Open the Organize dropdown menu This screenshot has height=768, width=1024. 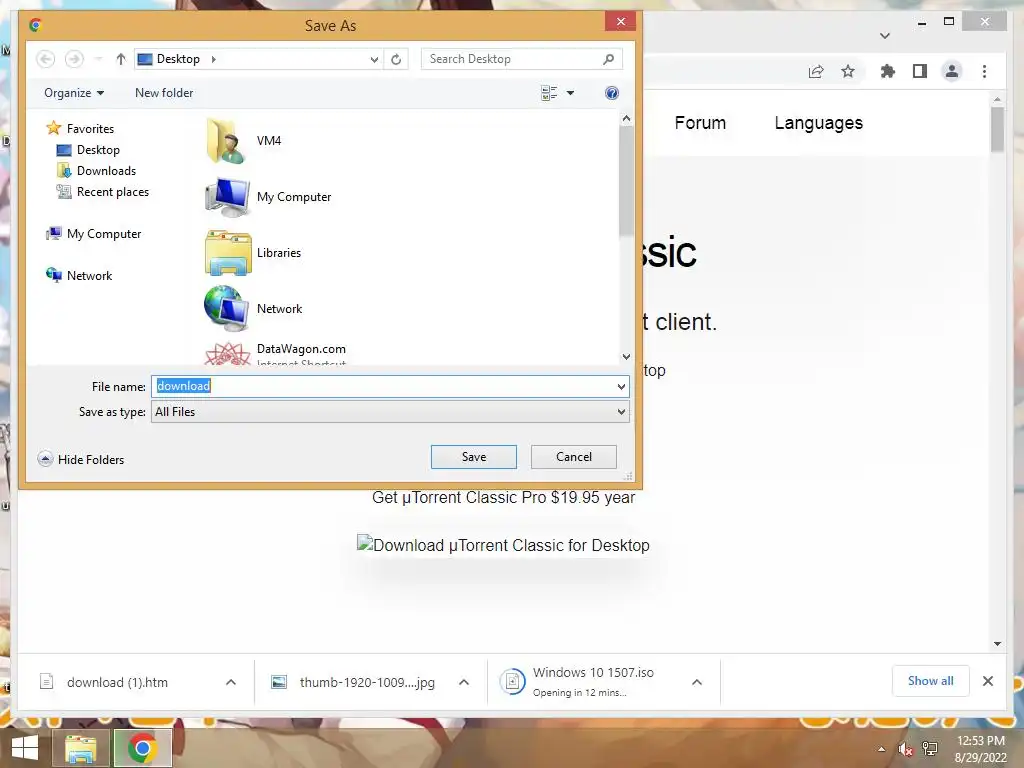[74, 93]
